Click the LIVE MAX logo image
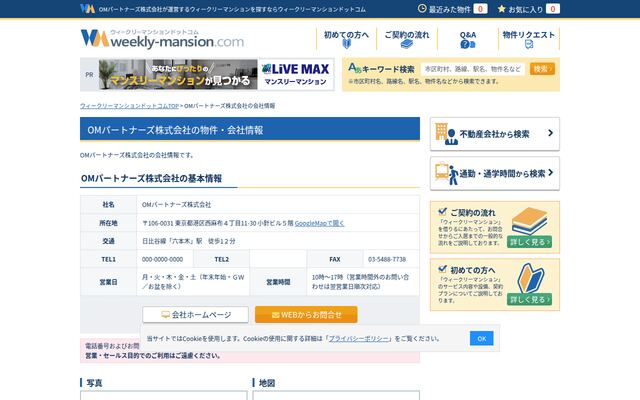This screenshot has width=640, height=400. pyautogui.click(x=296, y=69)
